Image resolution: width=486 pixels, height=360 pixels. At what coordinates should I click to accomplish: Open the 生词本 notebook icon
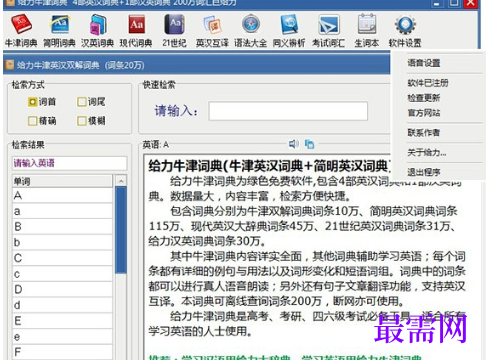click(367, 31)
